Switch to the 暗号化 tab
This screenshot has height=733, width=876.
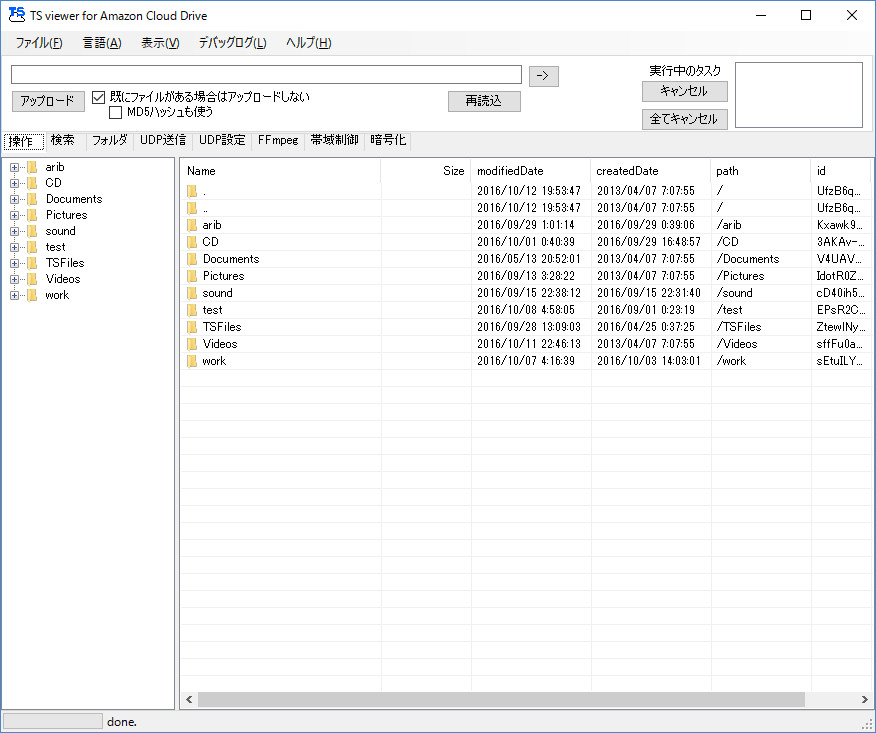click(x=388, y=141)
